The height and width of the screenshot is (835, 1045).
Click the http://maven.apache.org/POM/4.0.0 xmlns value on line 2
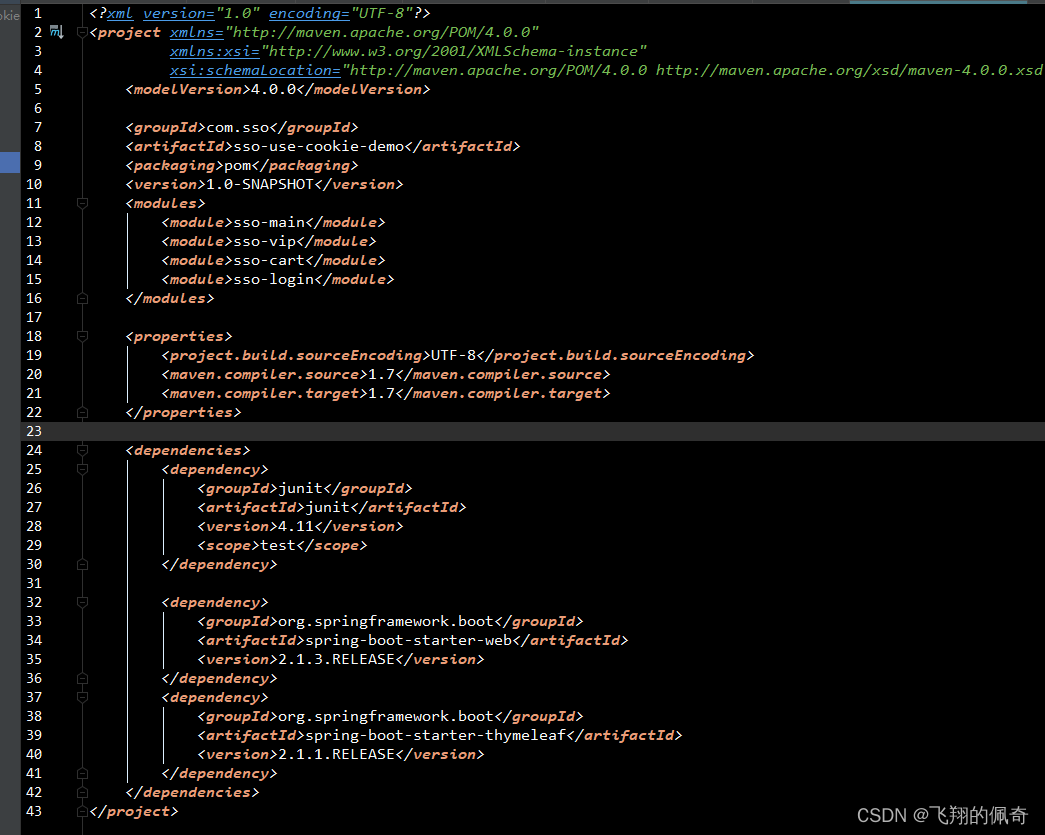click(x=382, y=32)
